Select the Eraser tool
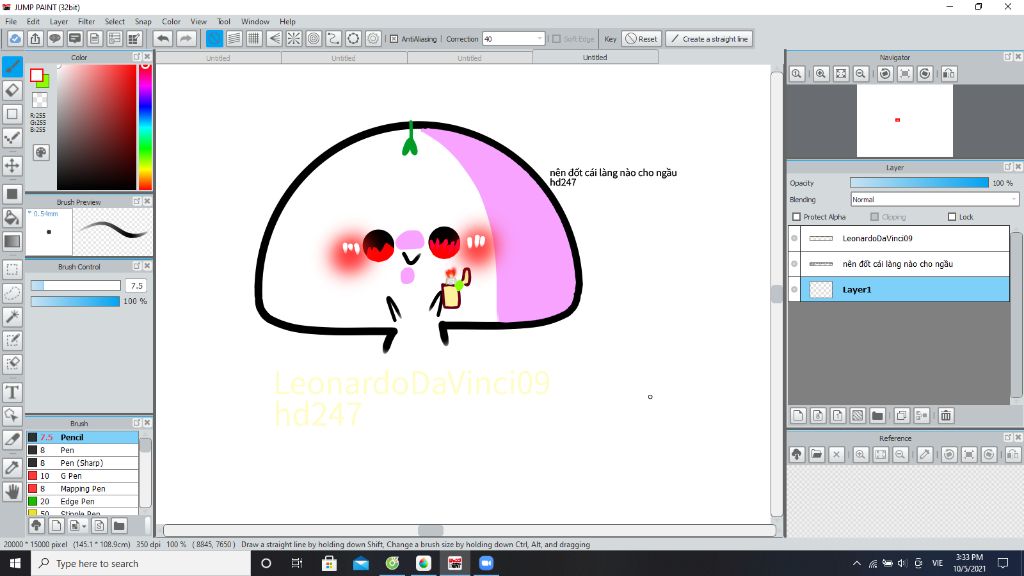 [x=12, y=90]
